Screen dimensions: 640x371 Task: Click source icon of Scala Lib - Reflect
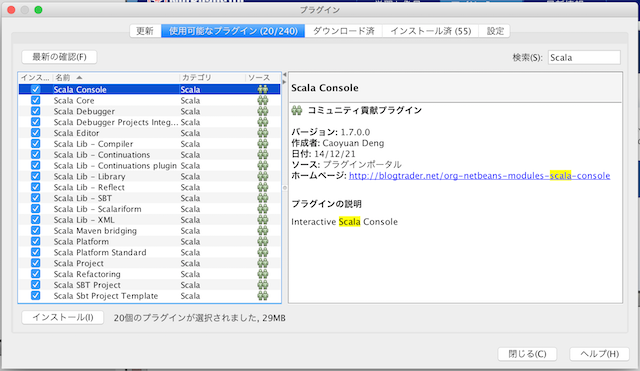point(263,187)
